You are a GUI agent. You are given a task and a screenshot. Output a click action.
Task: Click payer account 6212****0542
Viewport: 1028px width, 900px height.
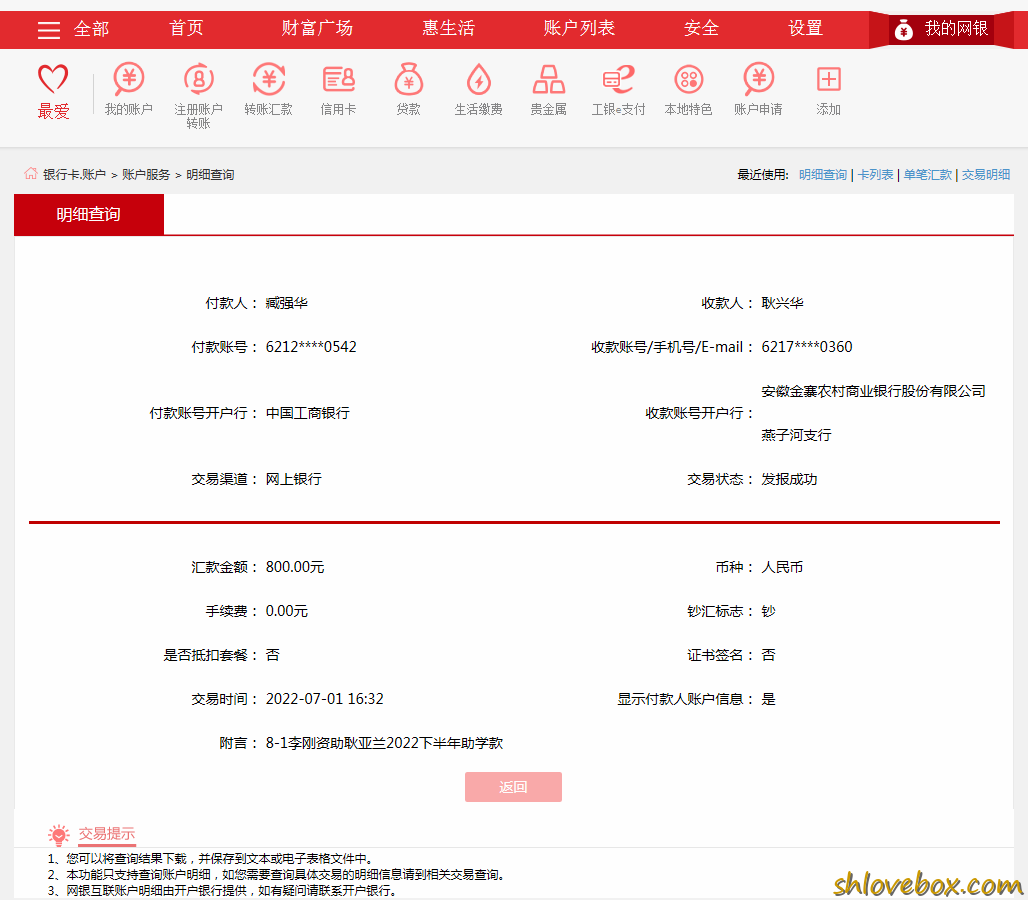pos(311,347)
